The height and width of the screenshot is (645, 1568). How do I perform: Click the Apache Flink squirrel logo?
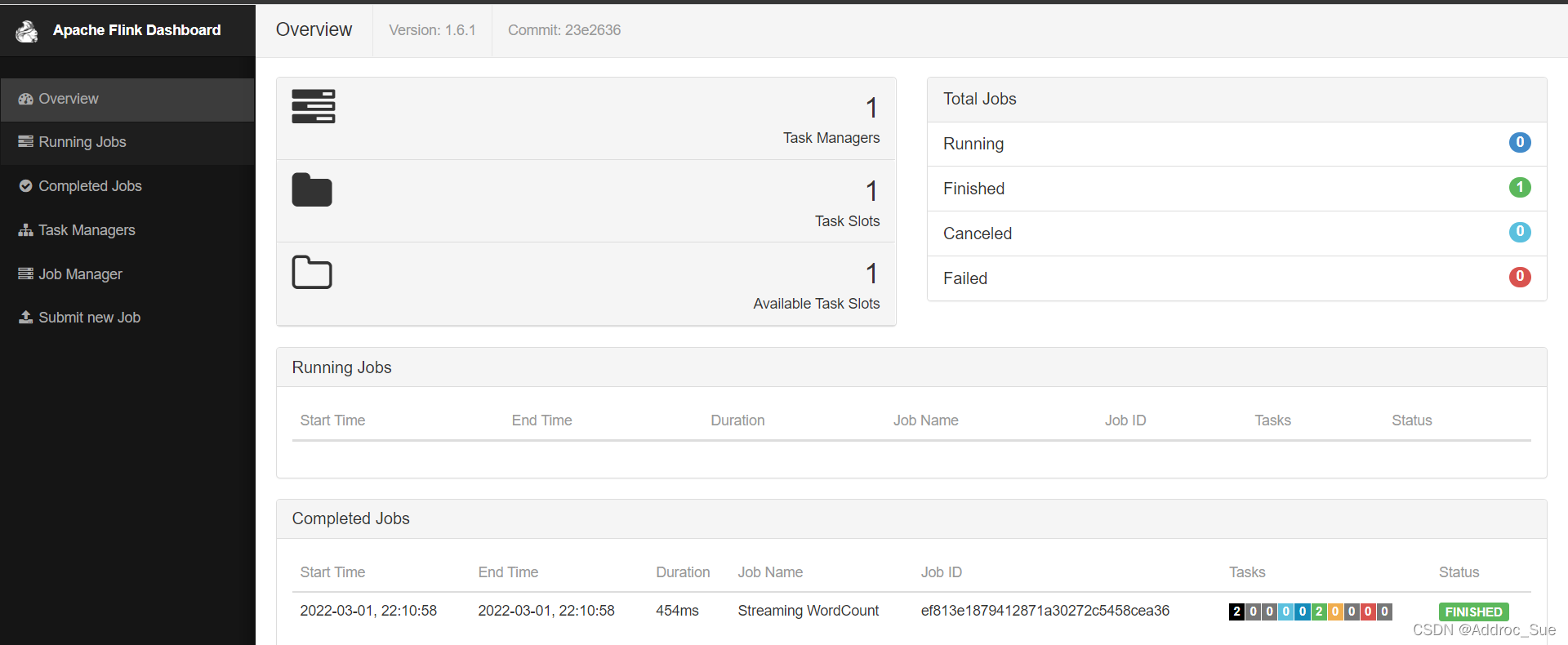tap(27, 31)
